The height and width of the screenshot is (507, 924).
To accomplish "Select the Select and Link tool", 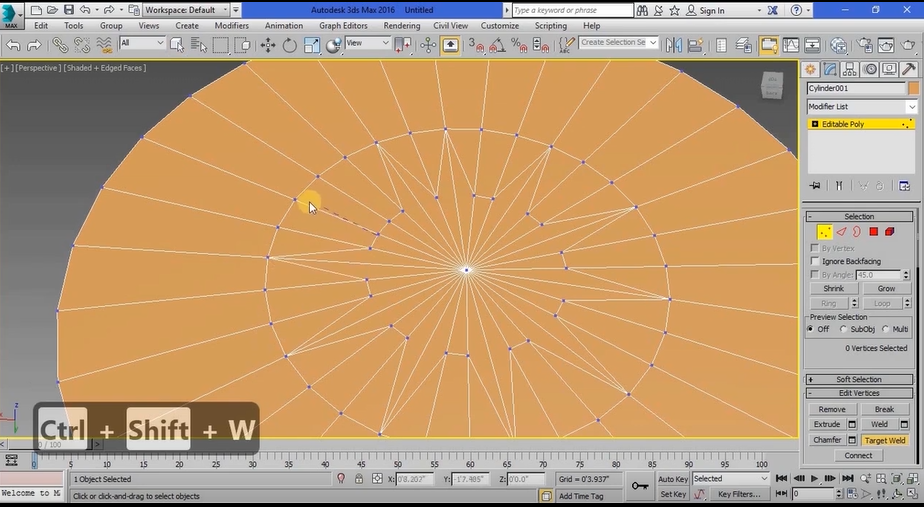I will coord(60,45).
